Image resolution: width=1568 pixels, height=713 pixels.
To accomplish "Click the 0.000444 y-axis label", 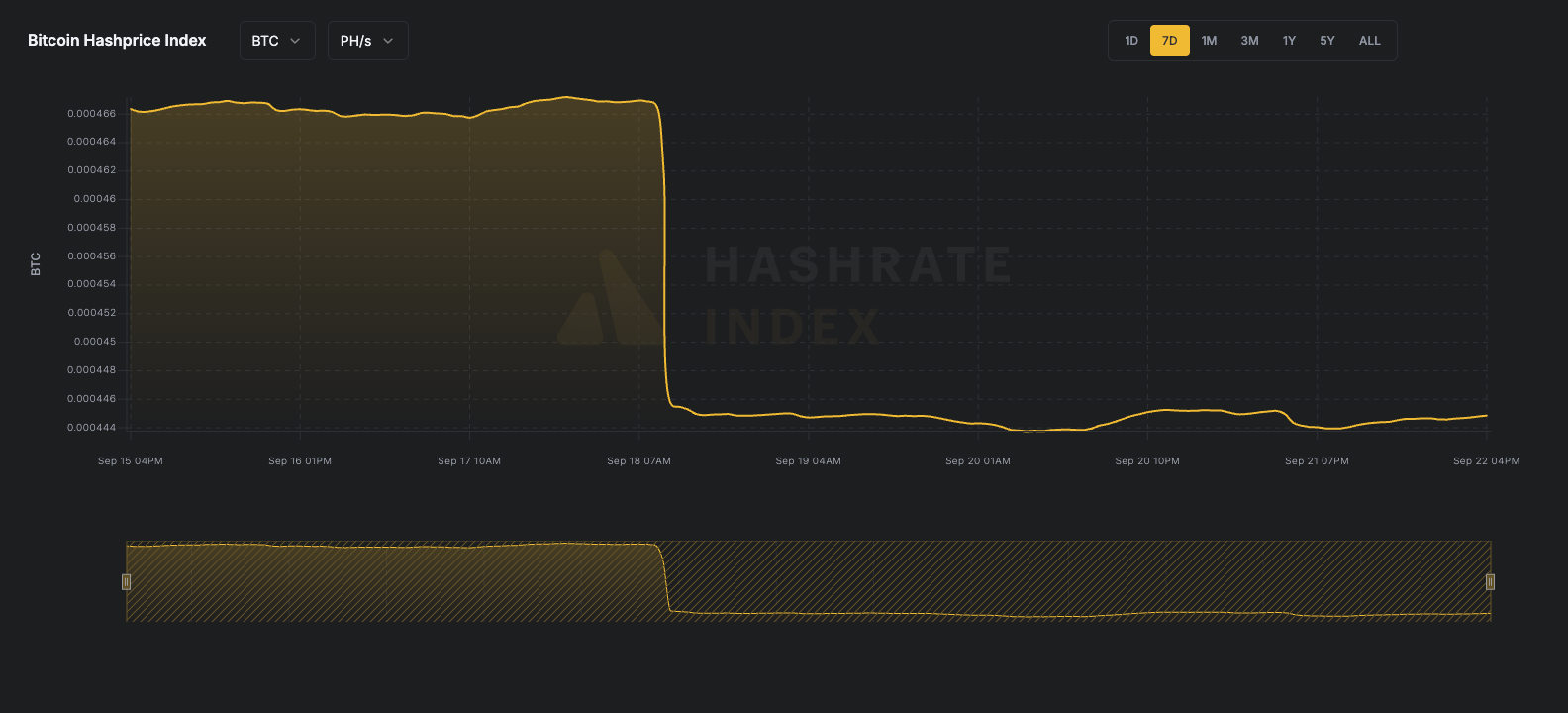I will (x=91, y=428).
